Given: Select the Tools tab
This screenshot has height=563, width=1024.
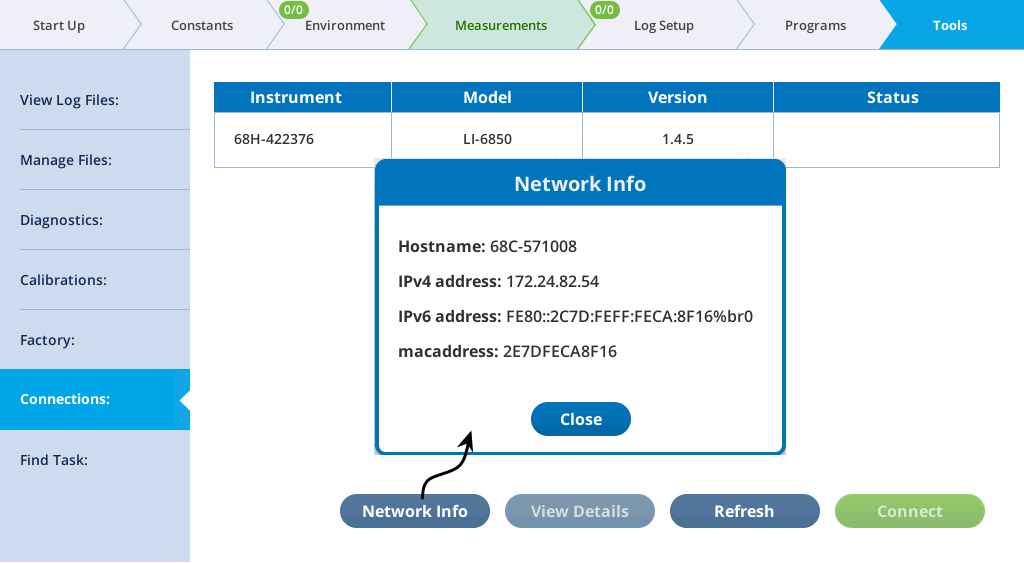Looking at the screenshot, I should pos(950,25).
